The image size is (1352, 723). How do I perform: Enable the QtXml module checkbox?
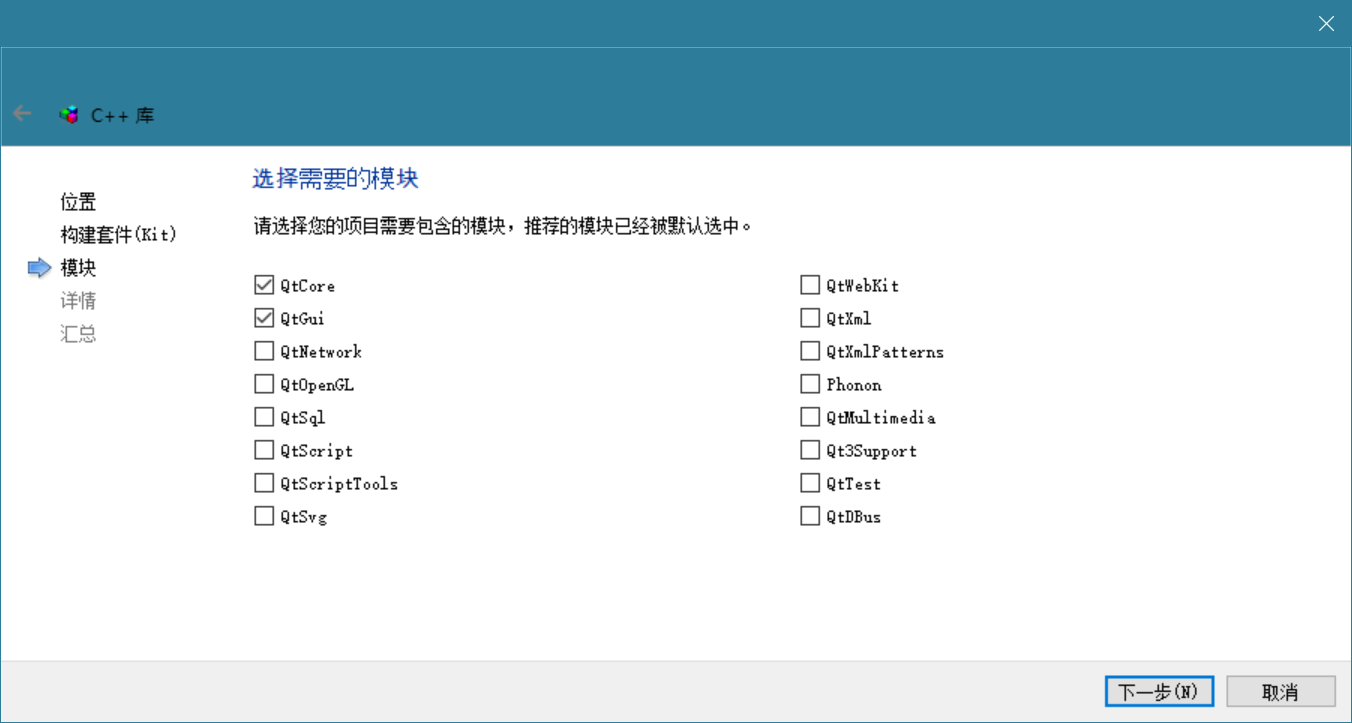click(810, 318)
